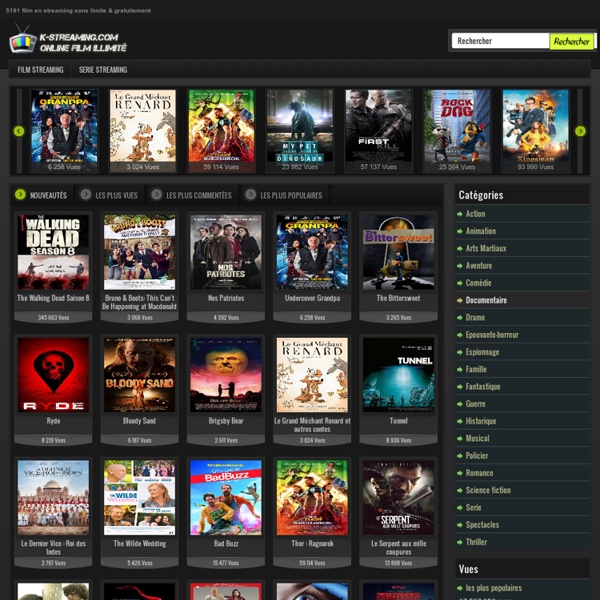Viewport: 600px width, 600px height.
Task: Click the arrow icon beside Thriller
Action: [460, 543]
